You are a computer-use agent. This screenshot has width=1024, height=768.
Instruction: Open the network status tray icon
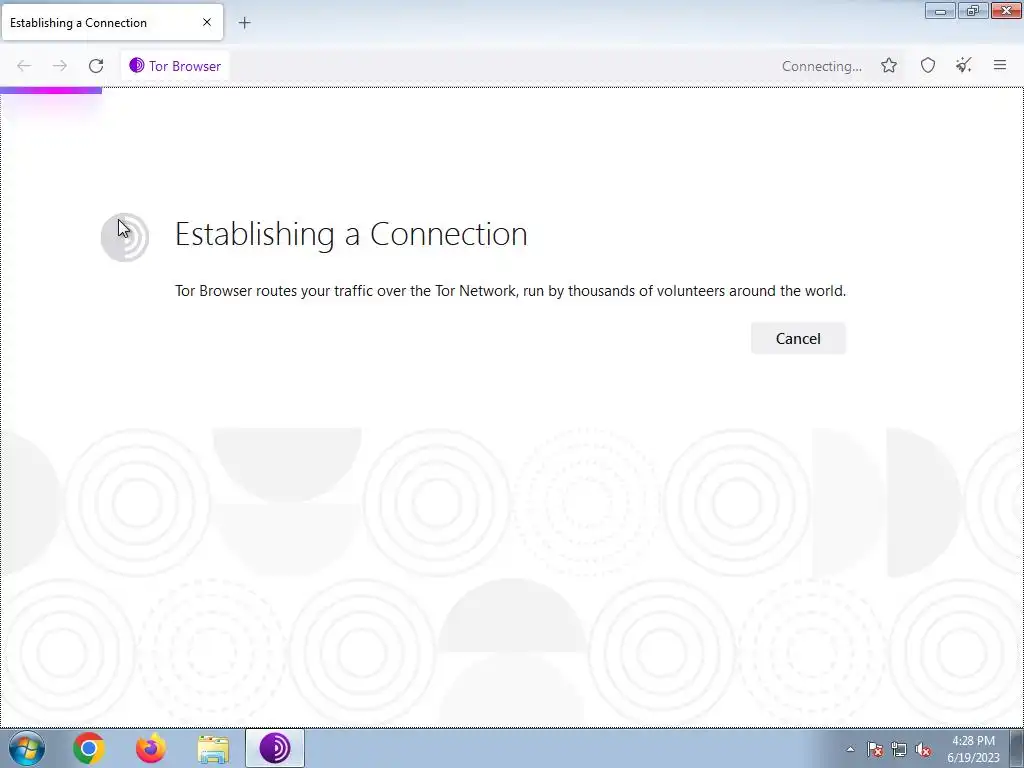[899, 750]
